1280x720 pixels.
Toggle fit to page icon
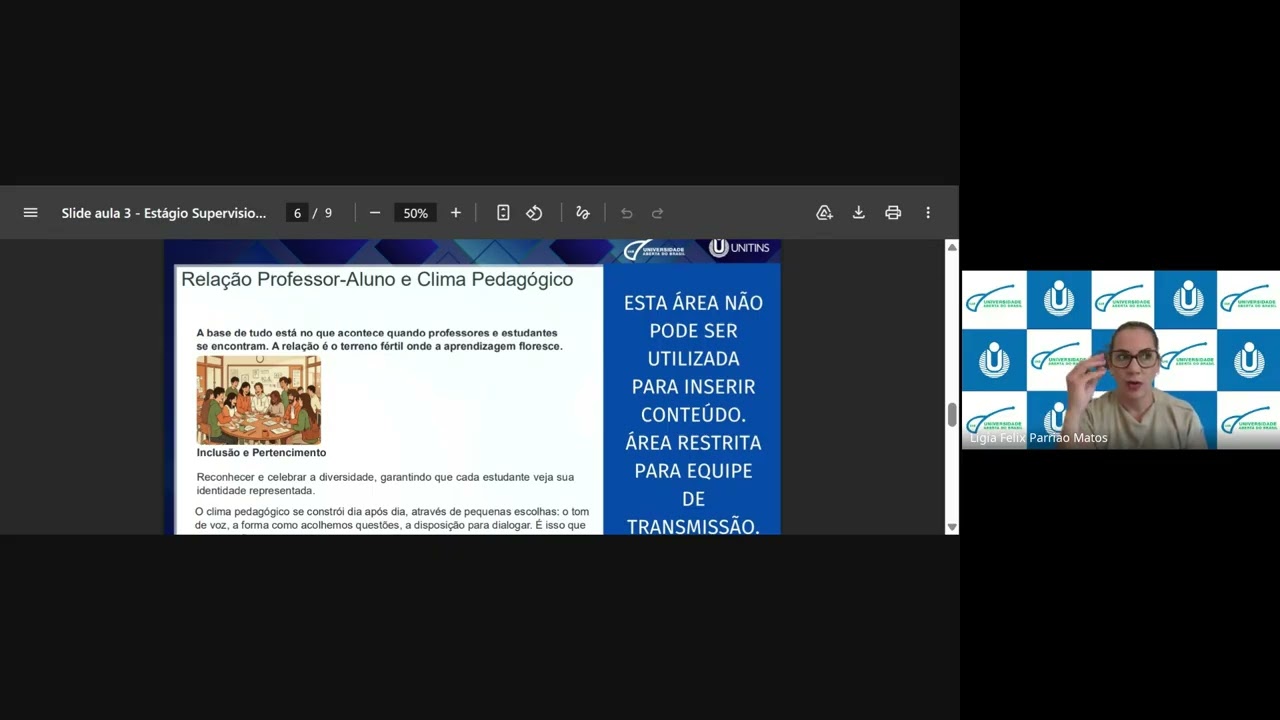point(503,213)
